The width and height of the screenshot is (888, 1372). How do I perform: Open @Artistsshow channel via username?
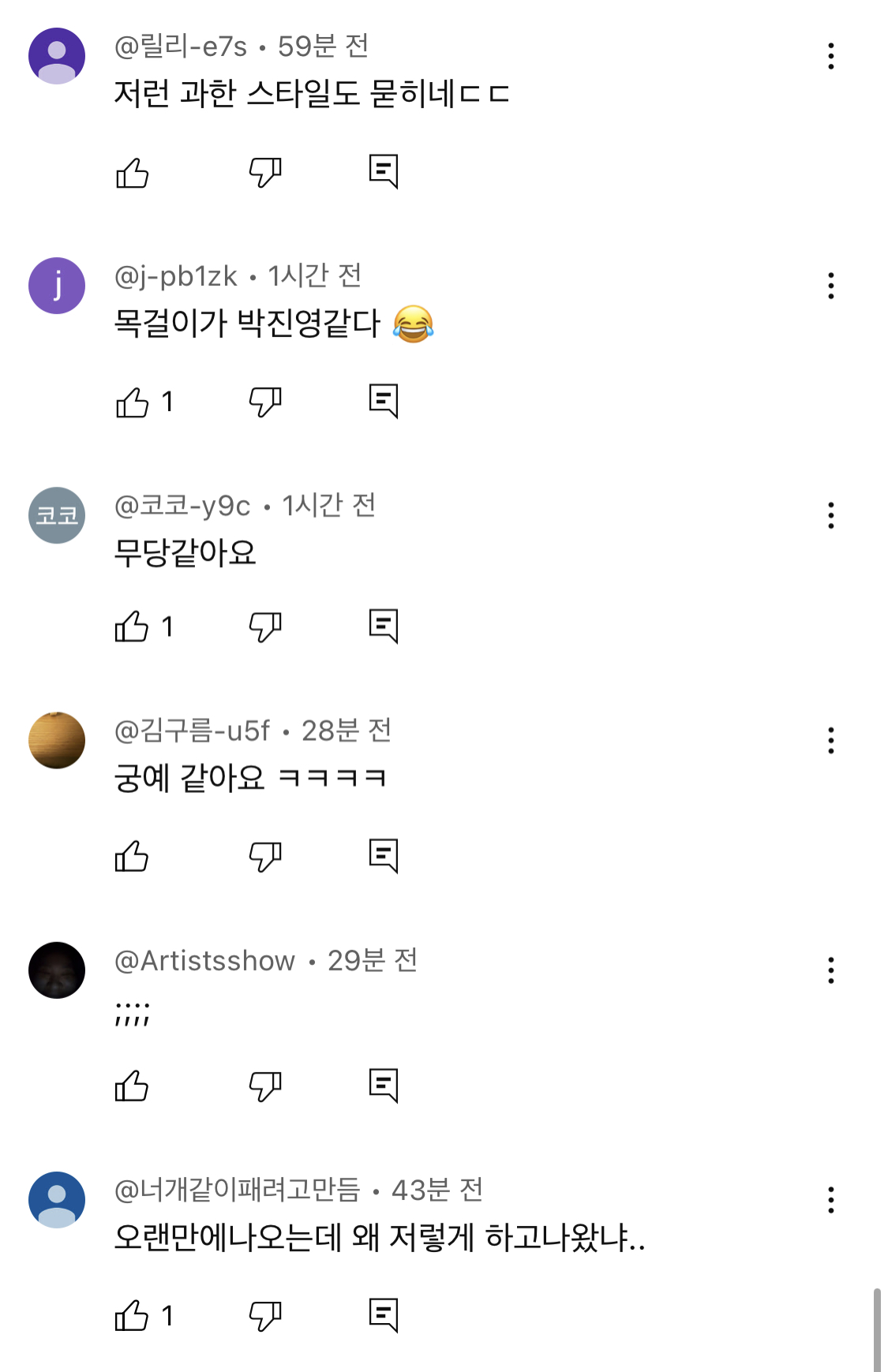(204, 960)
